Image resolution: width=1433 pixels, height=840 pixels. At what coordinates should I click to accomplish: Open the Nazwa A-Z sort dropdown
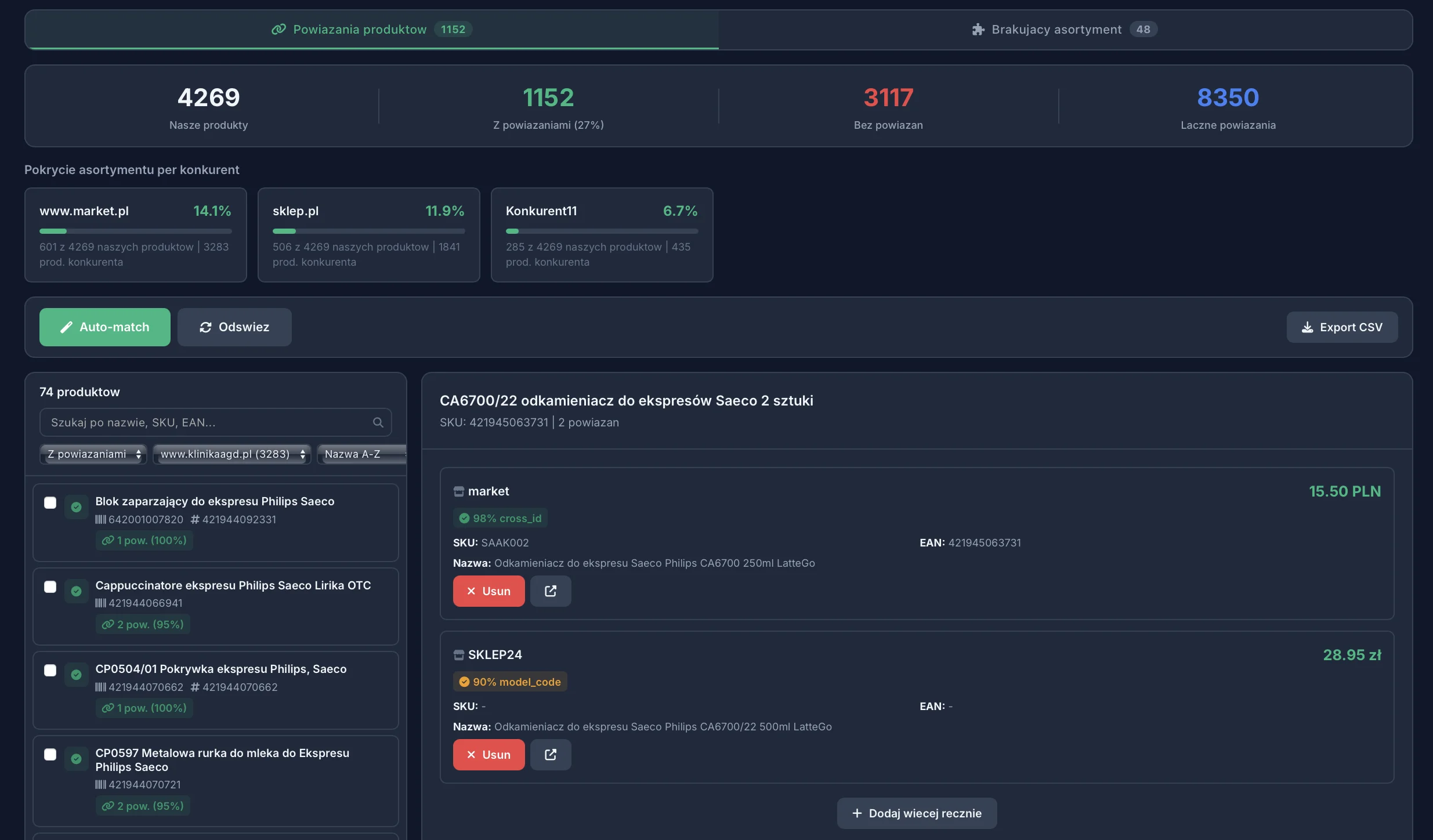(x=361, y=454)
